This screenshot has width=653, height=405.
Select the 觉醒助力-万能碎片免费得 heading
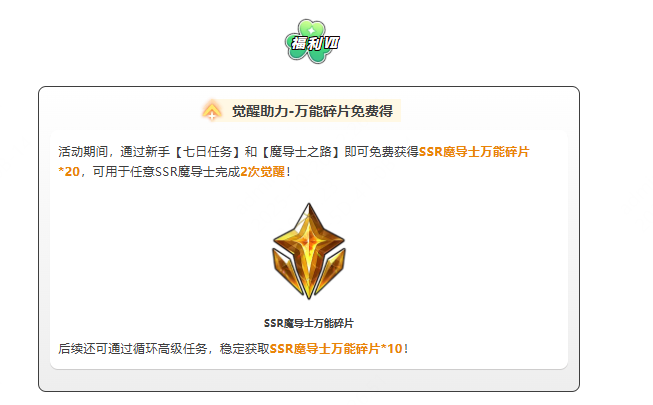click(x=312, y=111)
